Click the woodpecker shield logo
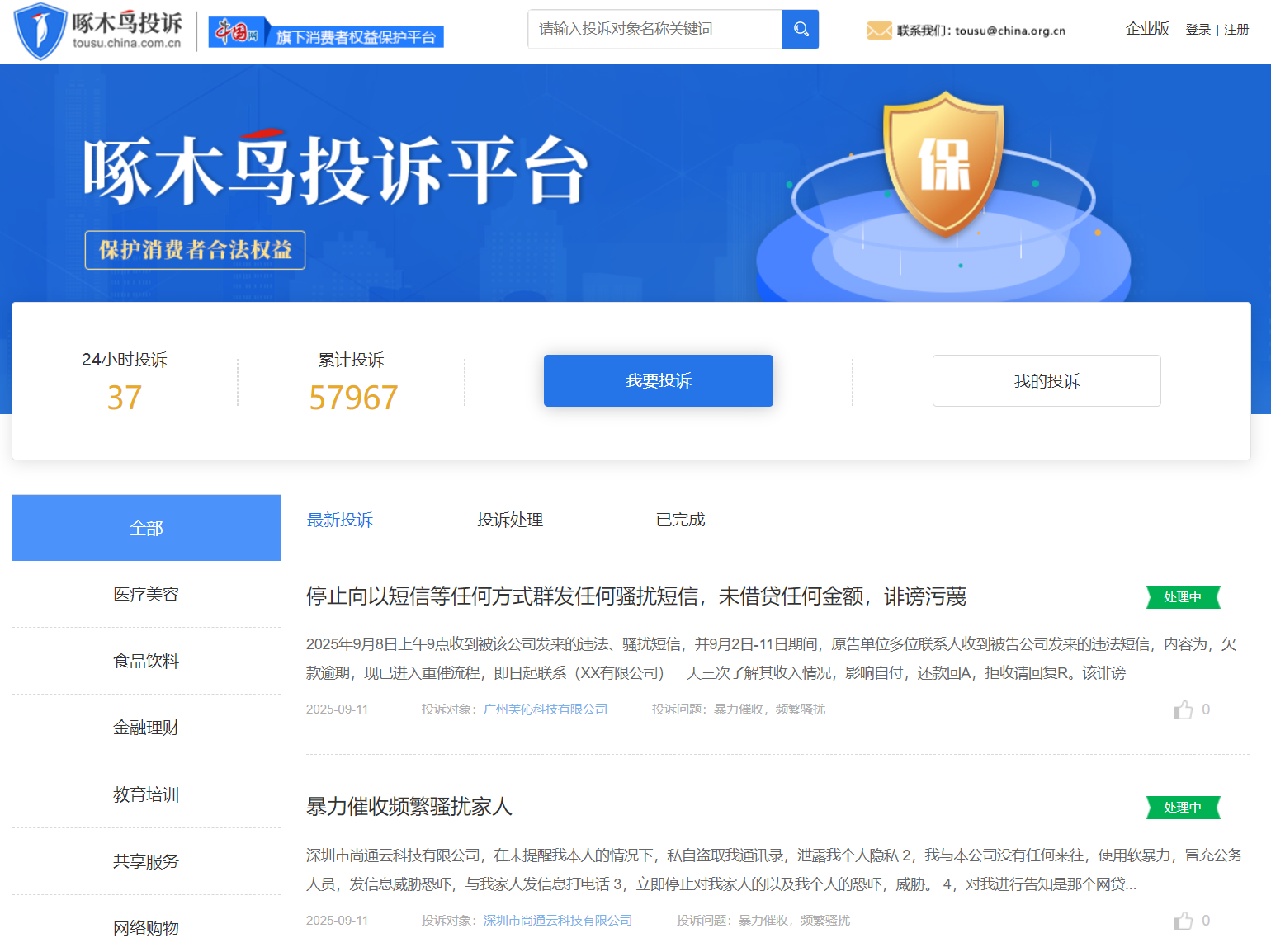Image resolution: width=1271 pixels, height=952 pixels. pos(40,31)
